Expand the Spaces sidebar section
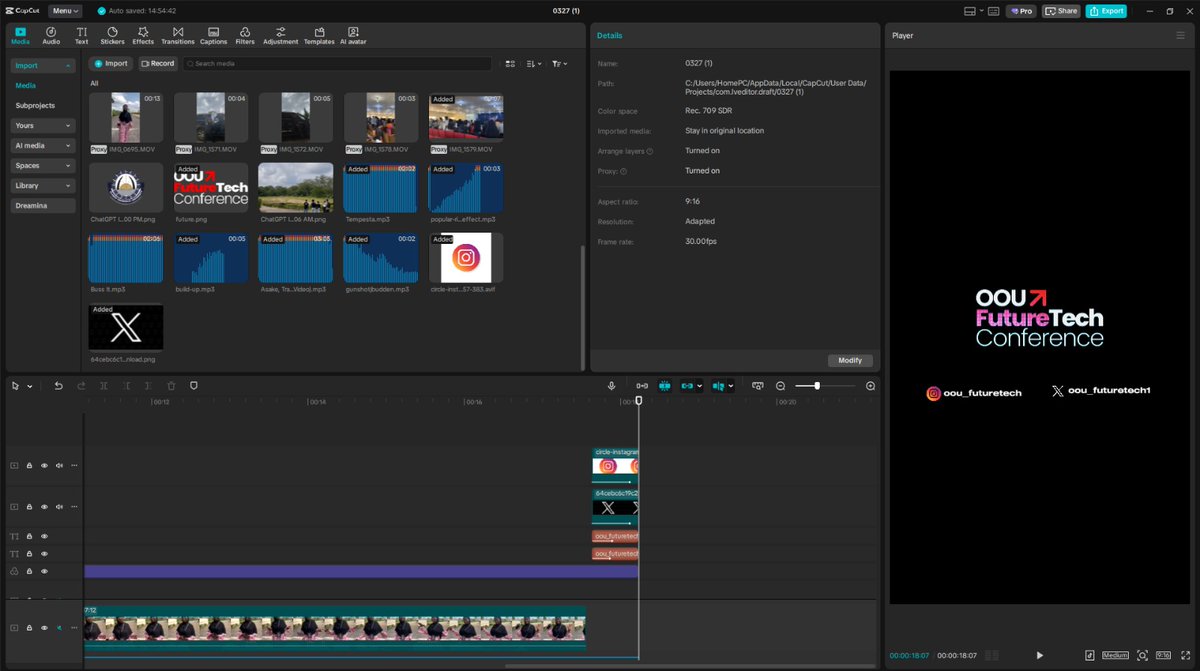The height and width of the screenshot is (671, 1200). pos(43,166)
